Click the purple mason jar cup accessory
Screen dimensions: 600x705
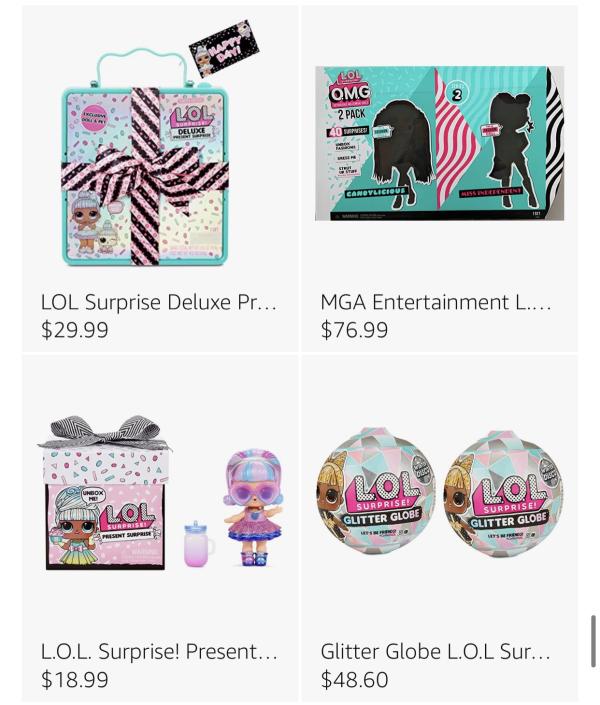click(x=199, y=543)
